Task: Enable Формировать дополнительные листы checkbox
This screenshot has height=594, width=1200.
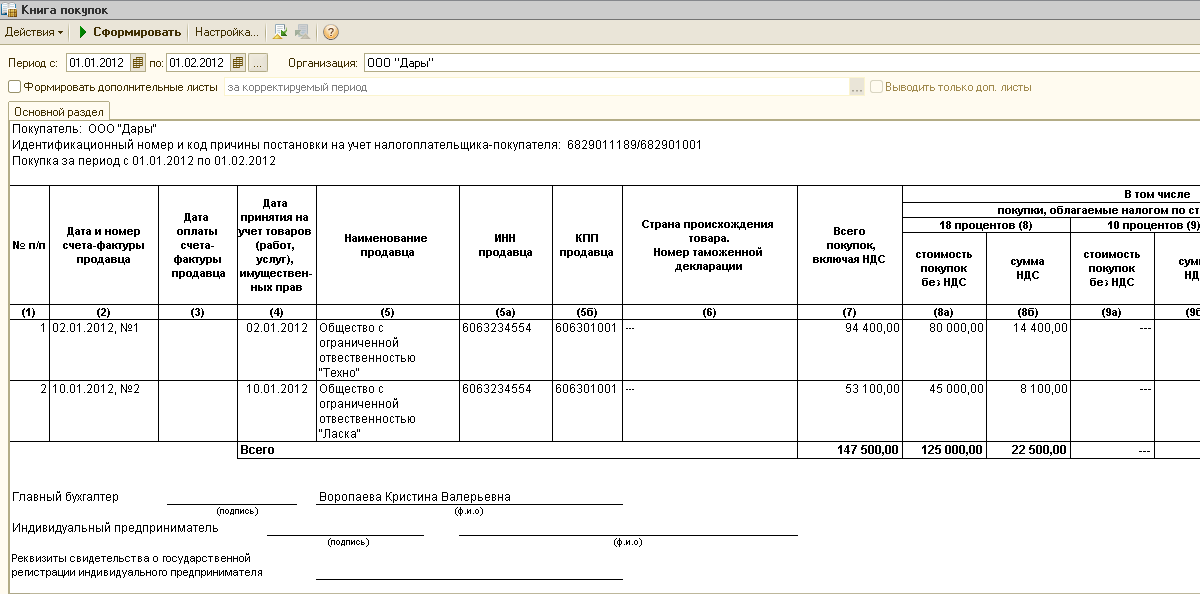Action: pyautogui.click(x=14, y=87)
